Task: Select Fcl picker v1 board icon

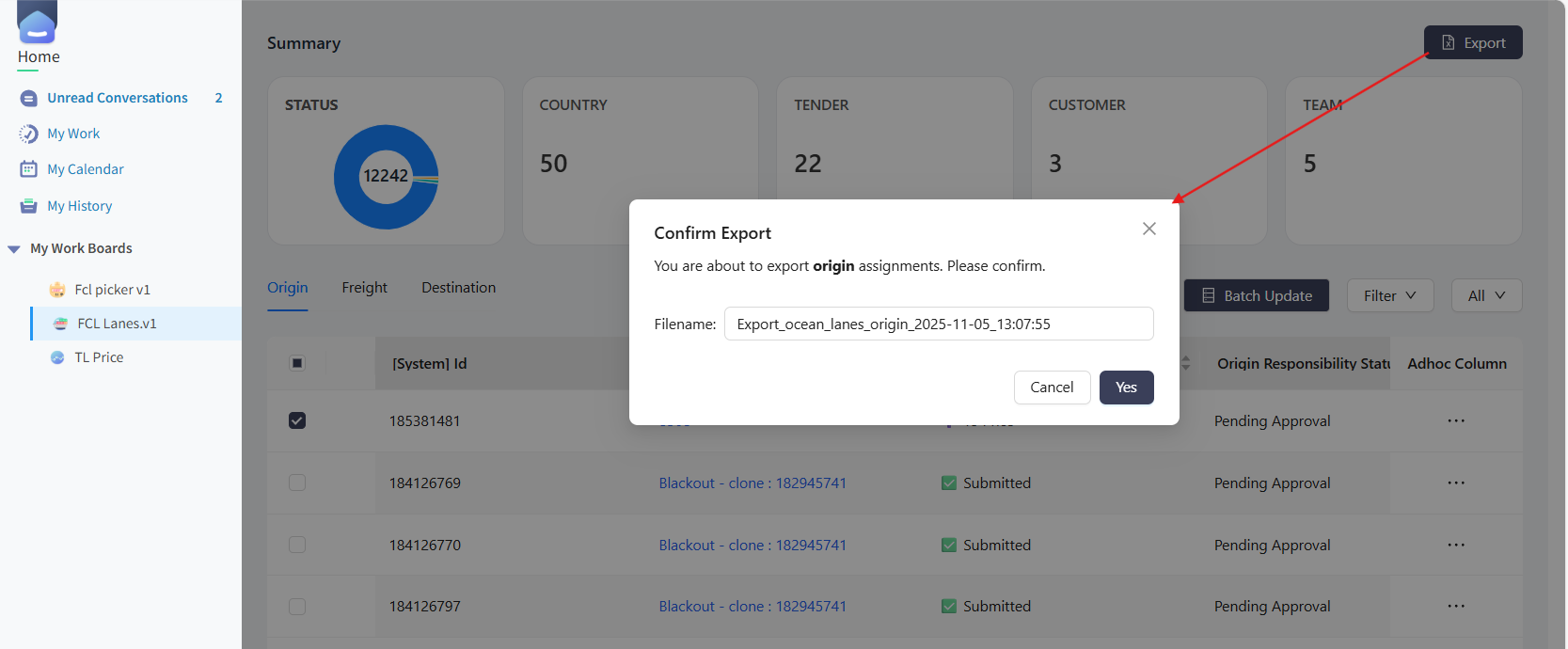Action: pos(57,290)
